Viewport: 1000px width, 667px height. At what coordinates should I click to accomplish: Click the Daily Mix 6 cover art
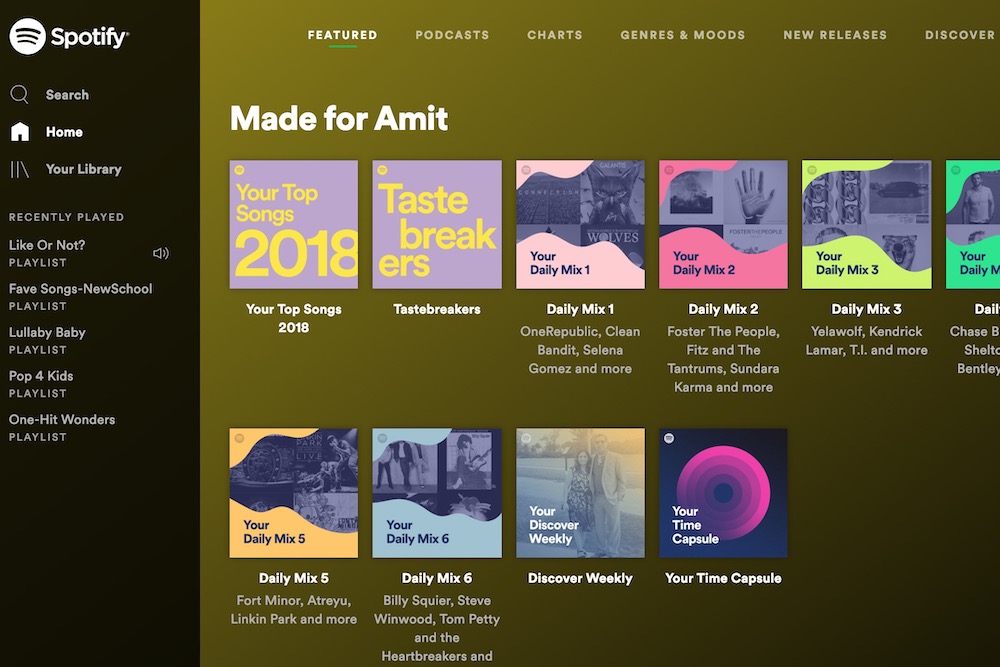pos(437,493)
